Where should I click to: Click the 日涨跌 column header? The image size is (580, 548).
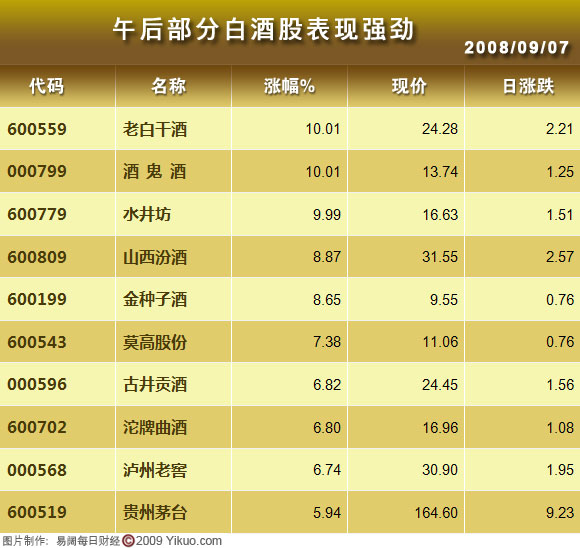[528, 86]
